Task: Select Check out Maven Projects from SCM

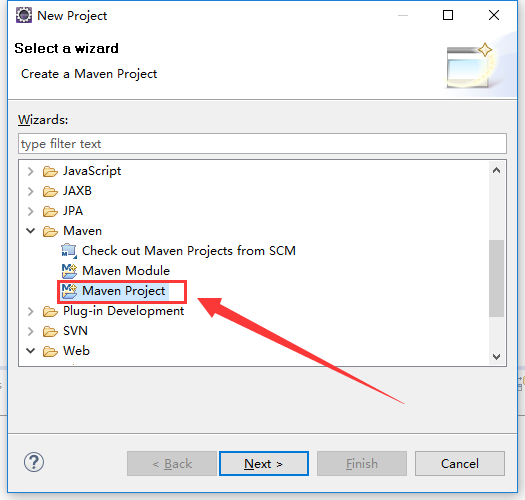Action: click(x=189, y=251)
